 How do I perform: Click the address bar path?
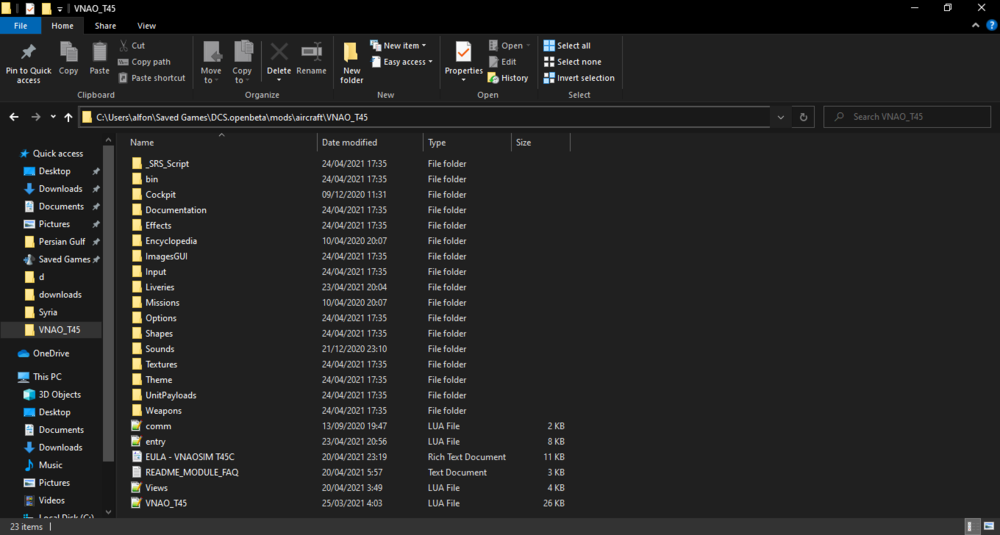coord(232,117)
